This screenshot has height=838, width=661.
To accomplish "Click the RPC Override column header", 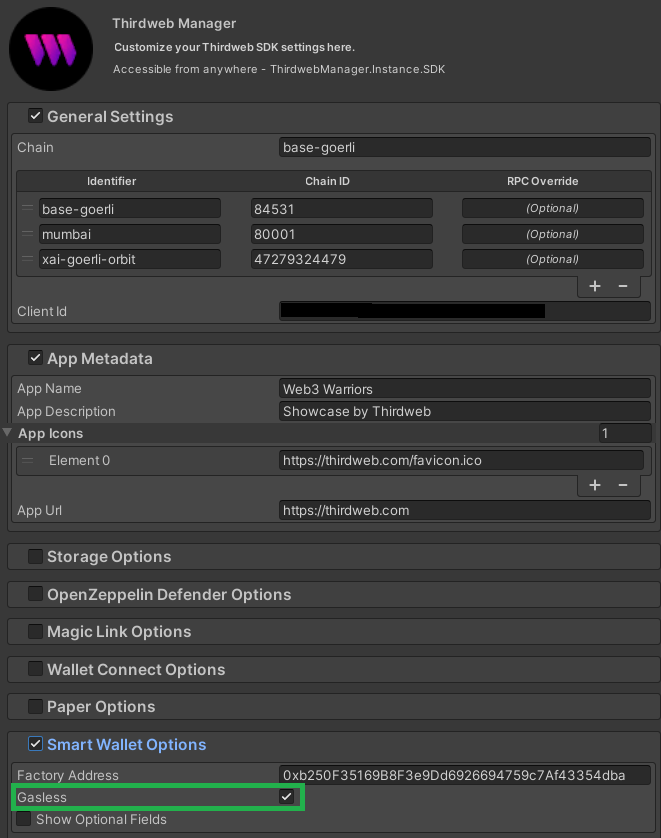I will [542, 181].
